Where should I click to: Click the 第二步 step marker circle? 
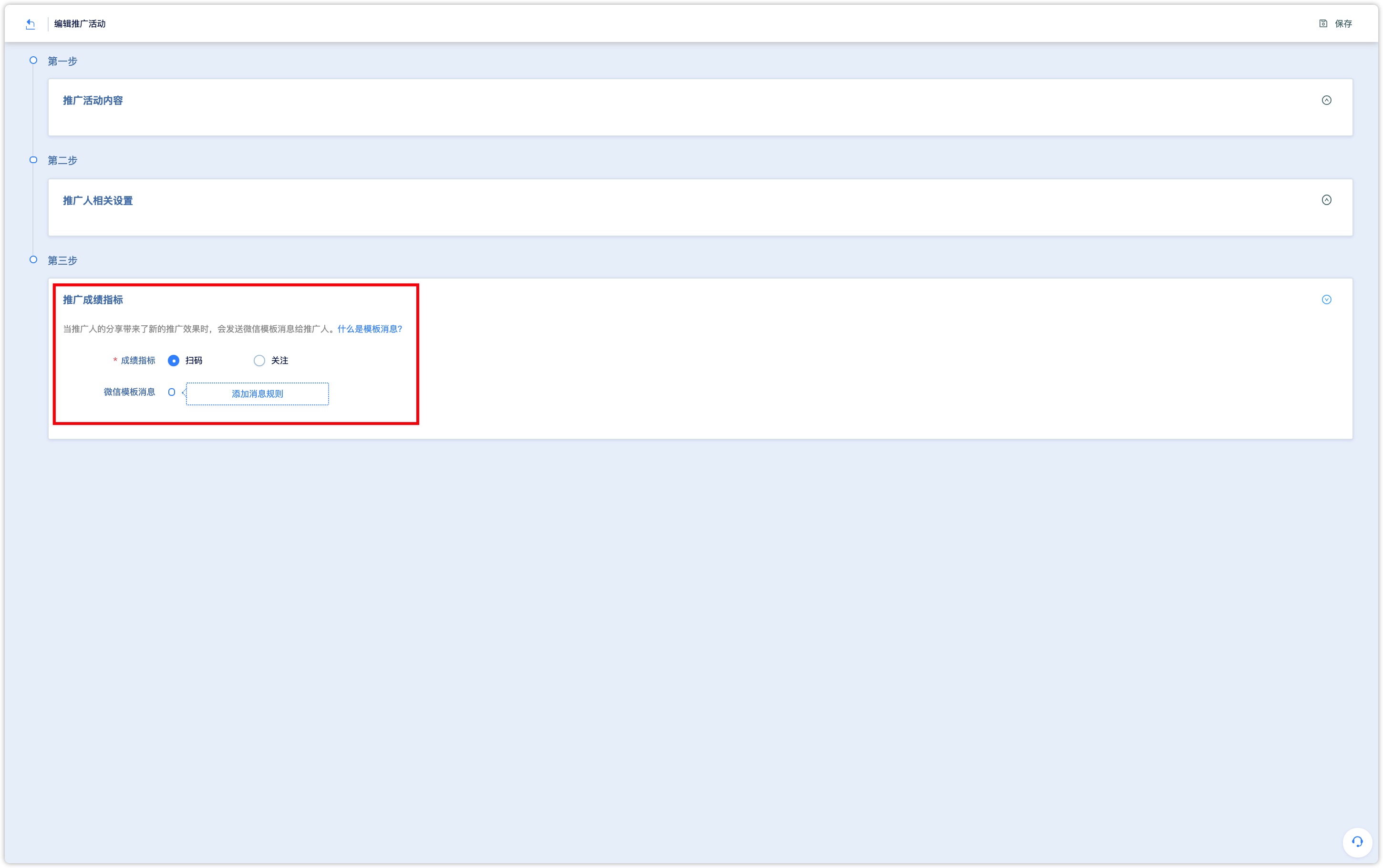coord(33,160)
